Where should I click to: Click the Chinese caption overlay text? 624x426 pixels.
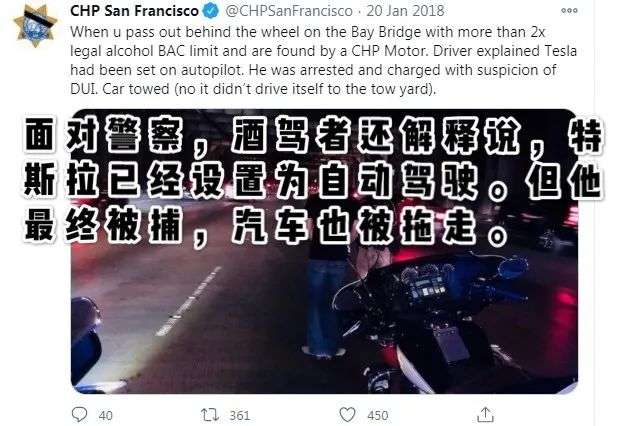pos(314,180)
